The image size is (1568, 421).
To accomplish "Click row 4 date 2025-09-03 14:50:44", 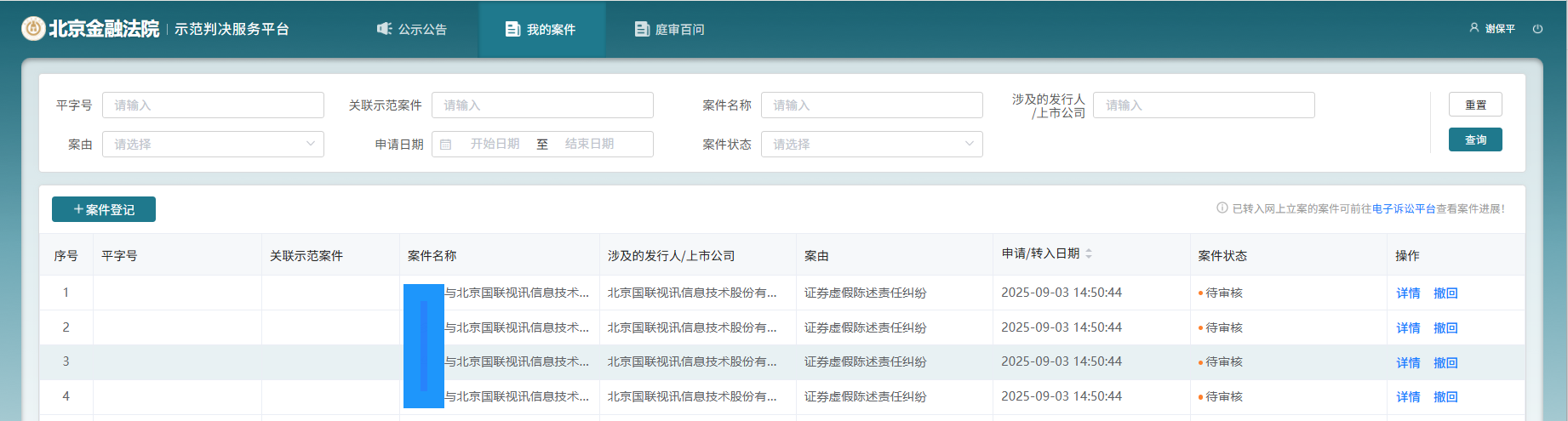I will click(x=1062, y=396).
